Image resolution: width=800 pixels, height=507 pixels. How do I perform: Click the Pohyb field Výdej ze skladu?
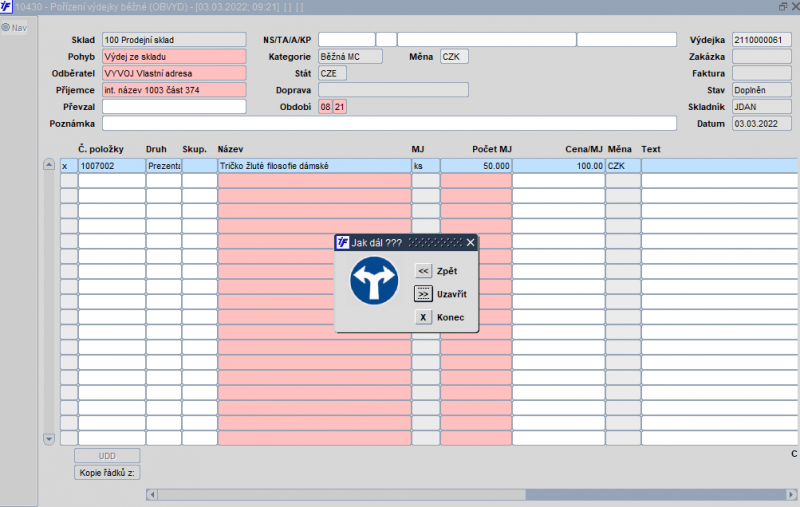(x=174, y=57)
